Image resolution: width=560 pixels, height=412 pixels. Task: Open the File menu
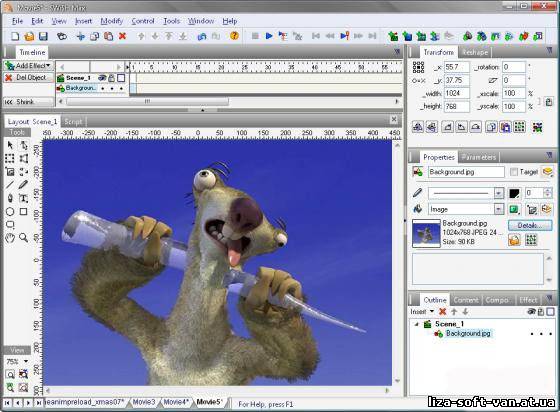tap(17, 21)
